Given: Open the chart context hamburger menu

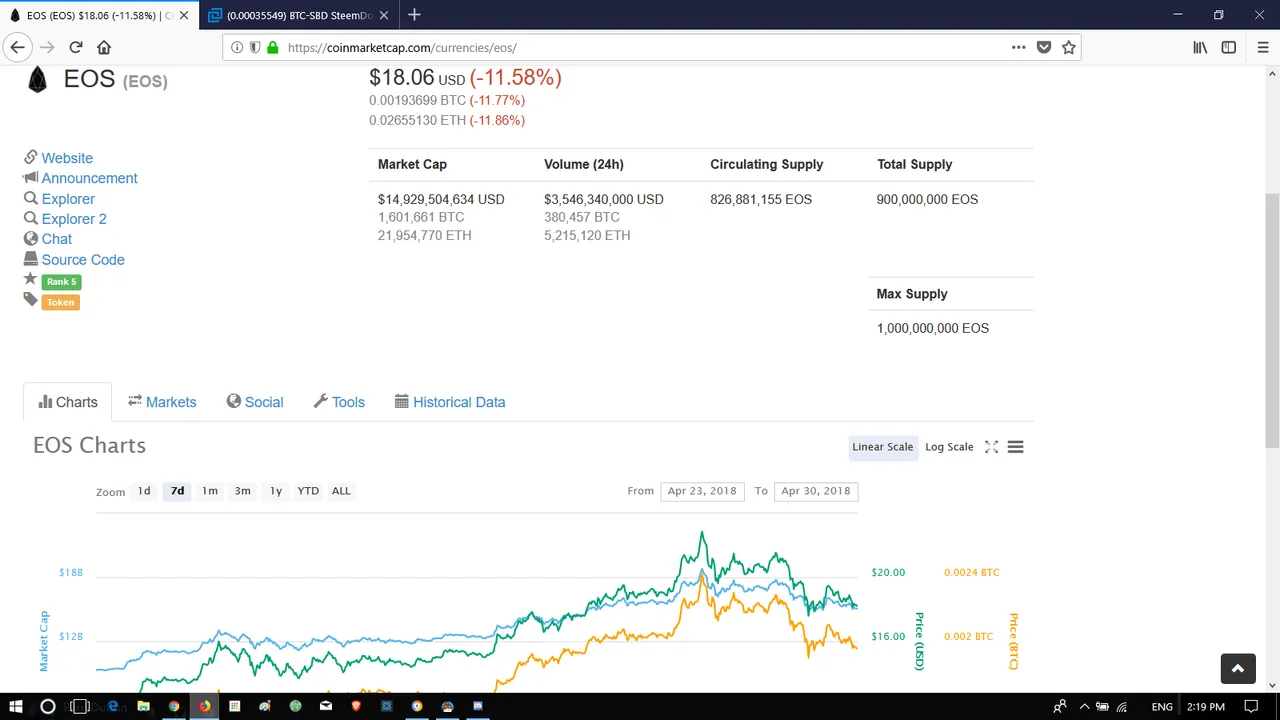Looking at the screenshot, I should coord(1015,447).
